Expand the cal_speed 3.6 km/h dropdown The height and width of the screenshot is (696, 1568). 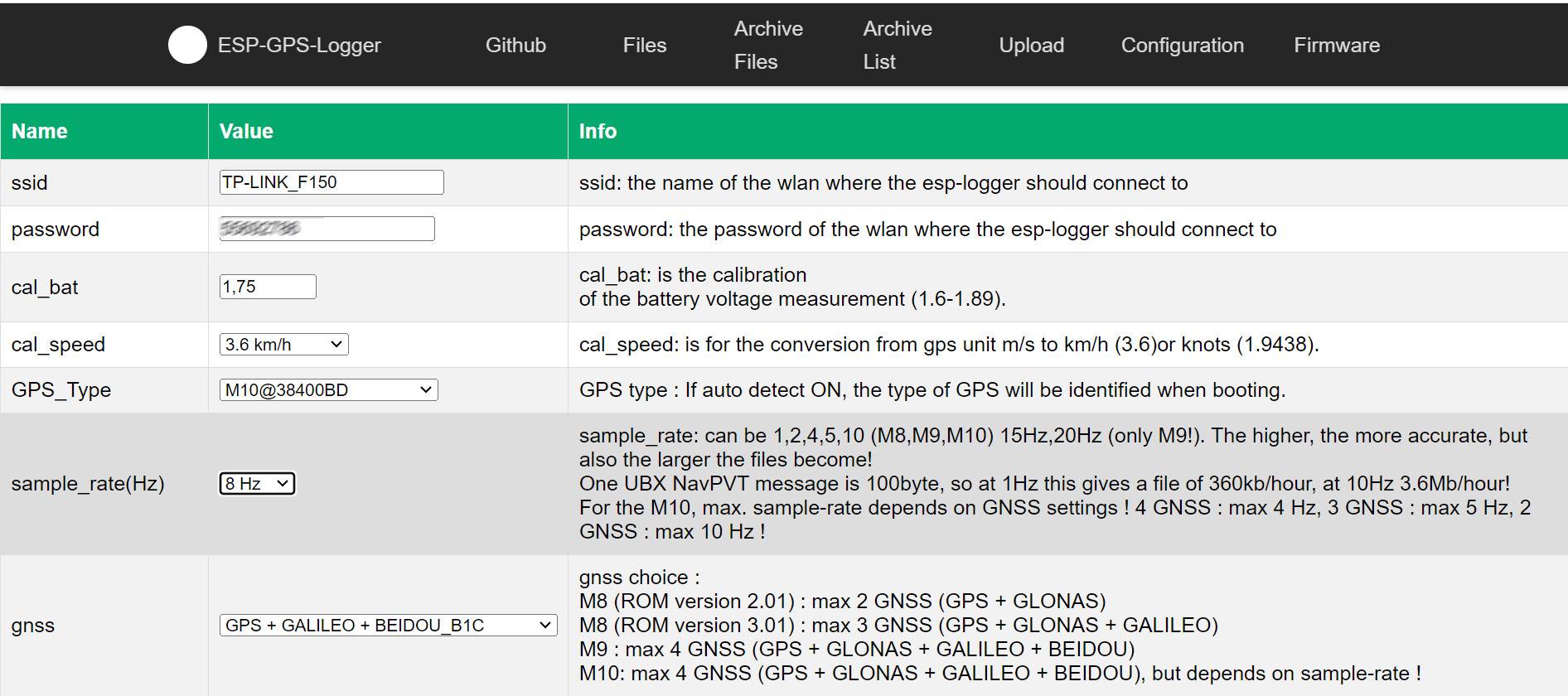coord(283,345)
